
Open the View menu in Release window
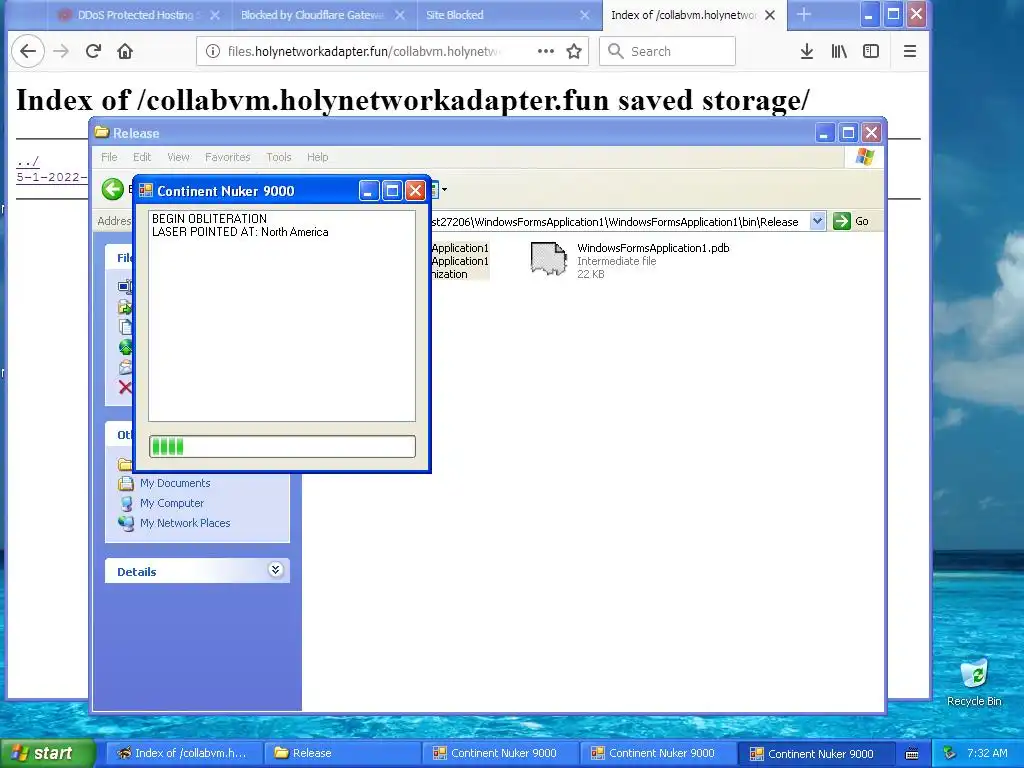click(178, 157)
